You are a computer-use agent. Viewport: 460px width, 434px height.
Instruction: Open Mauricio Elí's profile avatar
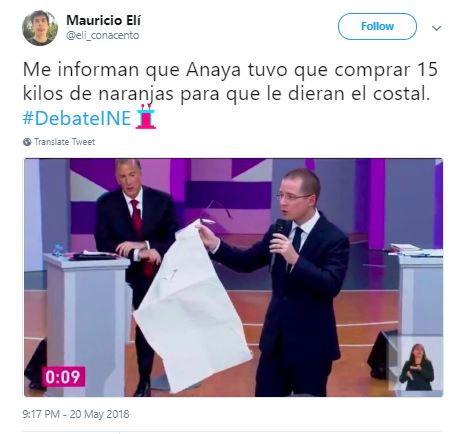40,28
